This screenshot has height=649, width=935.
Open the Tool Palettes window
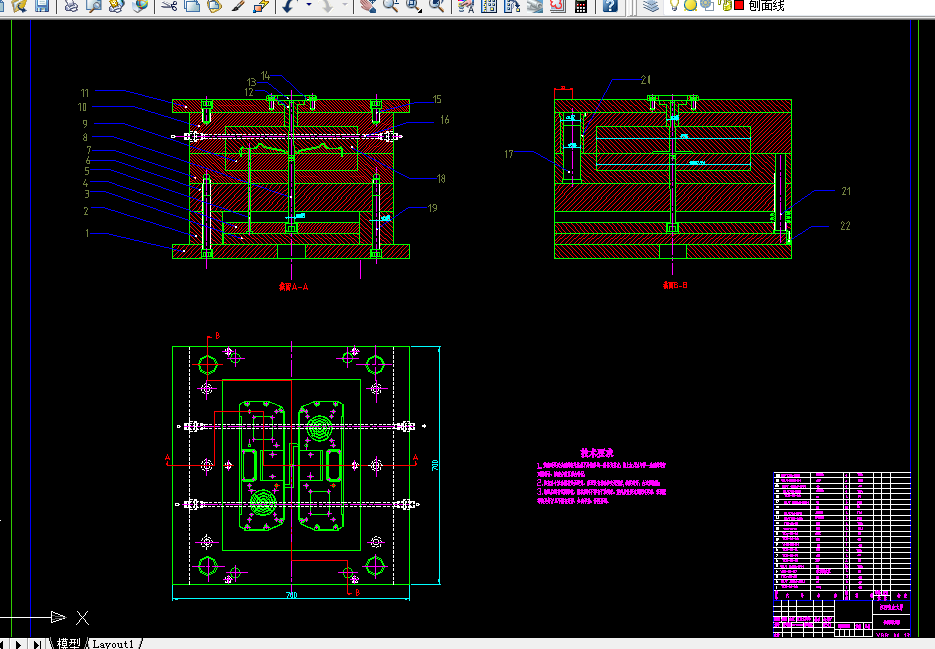pos(512,5)
